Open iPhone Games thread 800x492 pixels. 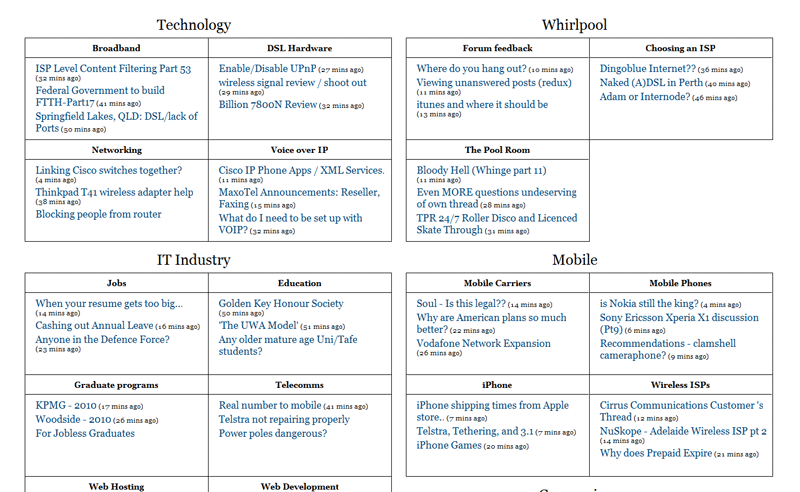coord(448,446)
